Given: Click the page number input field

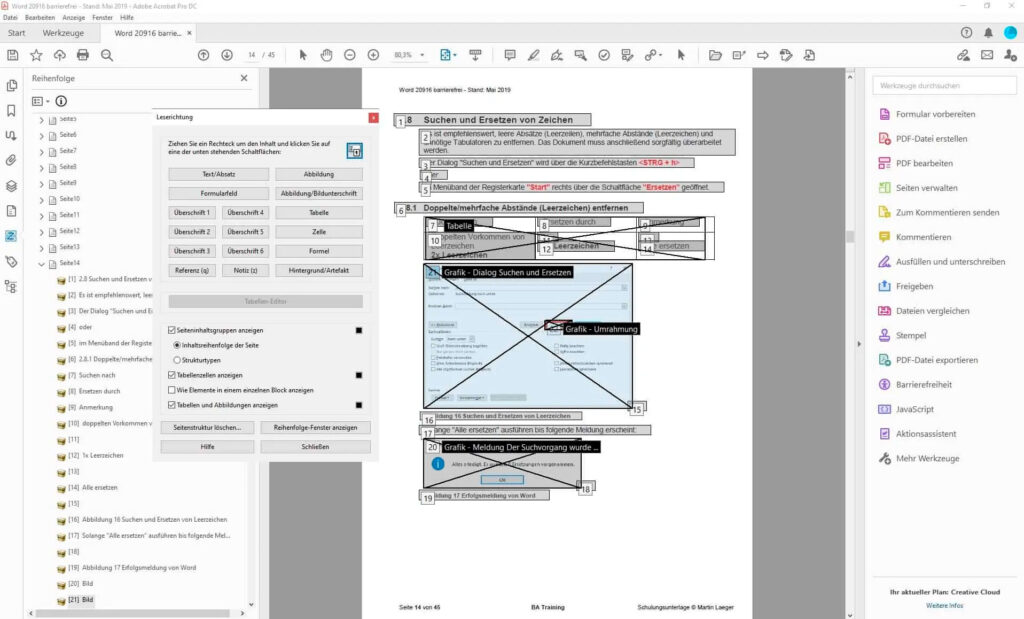Looking at the screenshot, I should [x=252, y=56].
